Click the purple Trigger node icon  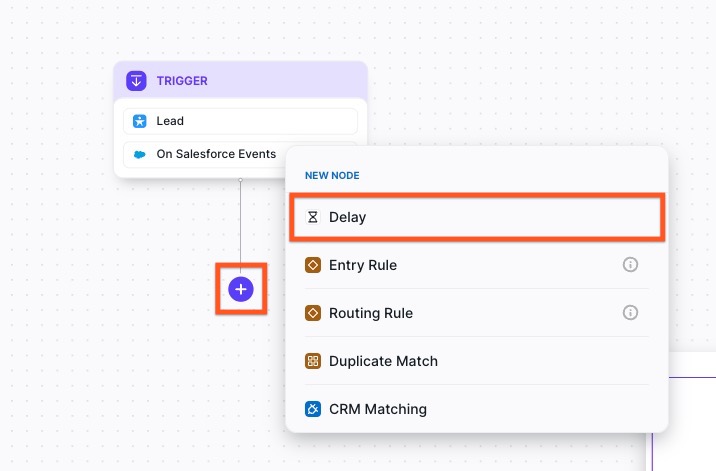[137, 81]
